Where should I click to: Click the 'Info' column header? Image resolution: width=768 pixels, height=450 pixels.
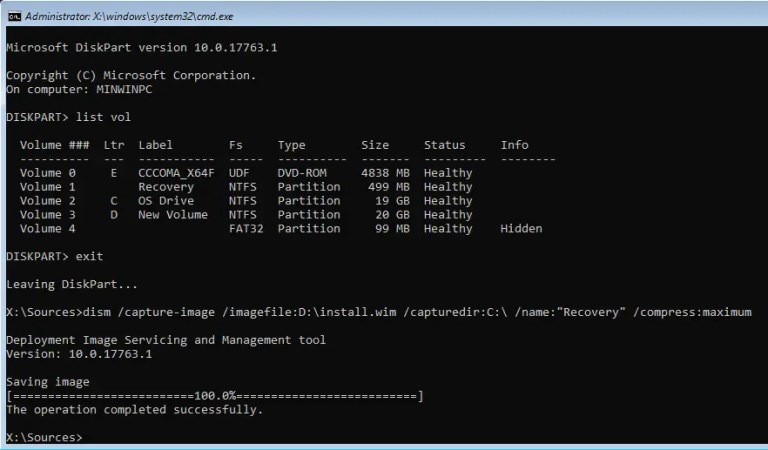pos(514,145)
